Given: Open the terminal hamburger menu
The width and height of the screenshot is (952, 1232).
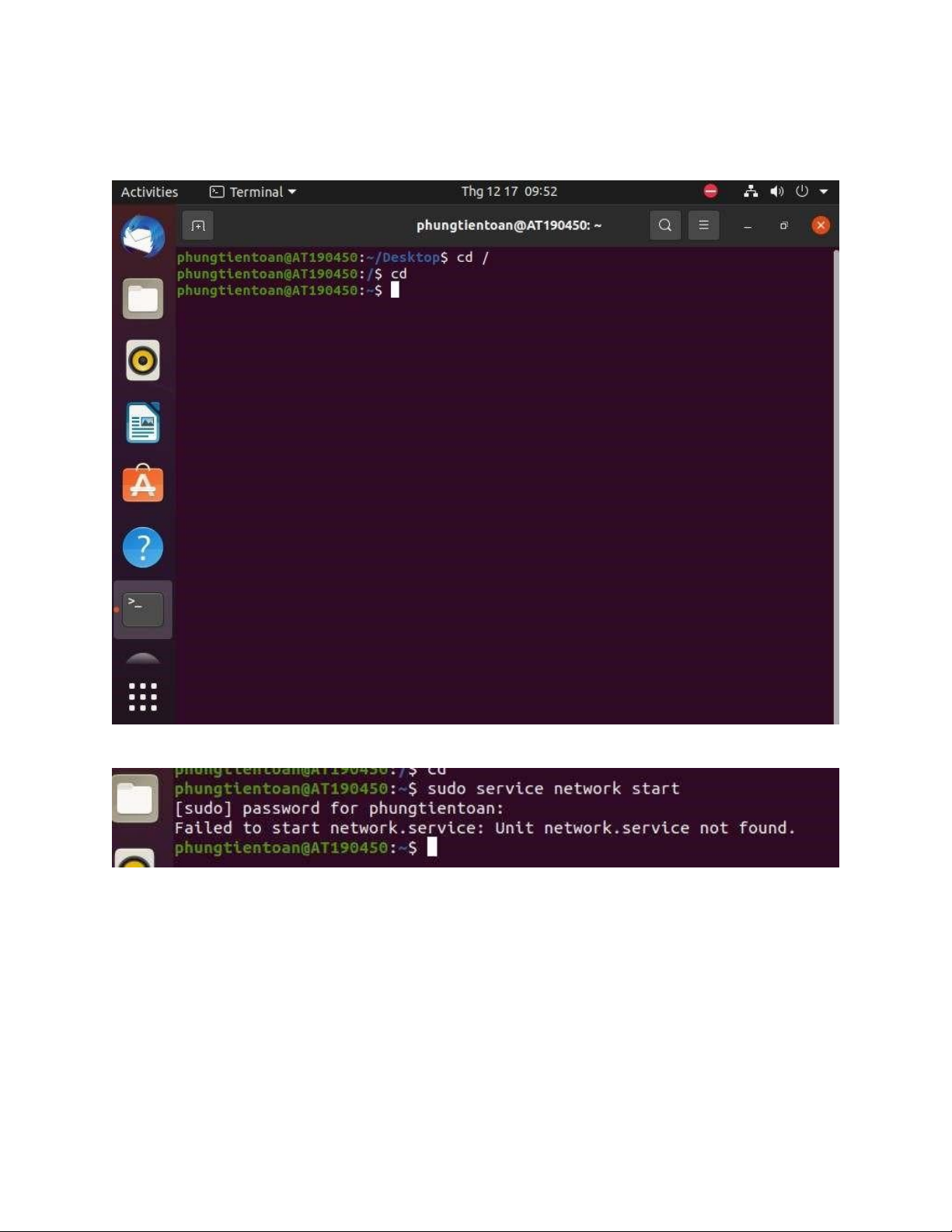Looking at the screenshot, I should (703, 225).
